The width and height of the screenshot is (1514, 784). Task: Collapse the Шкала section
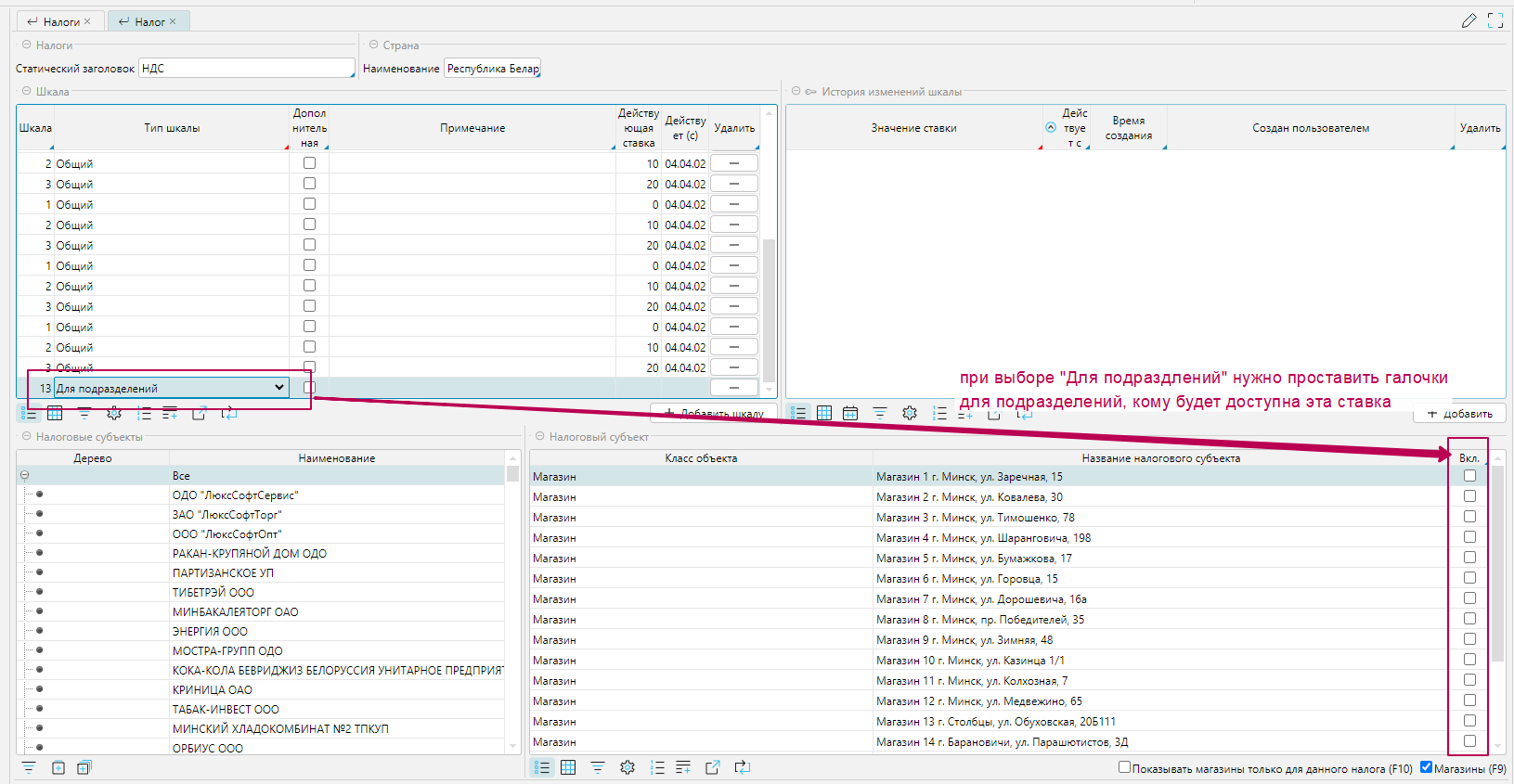(26, 91)
